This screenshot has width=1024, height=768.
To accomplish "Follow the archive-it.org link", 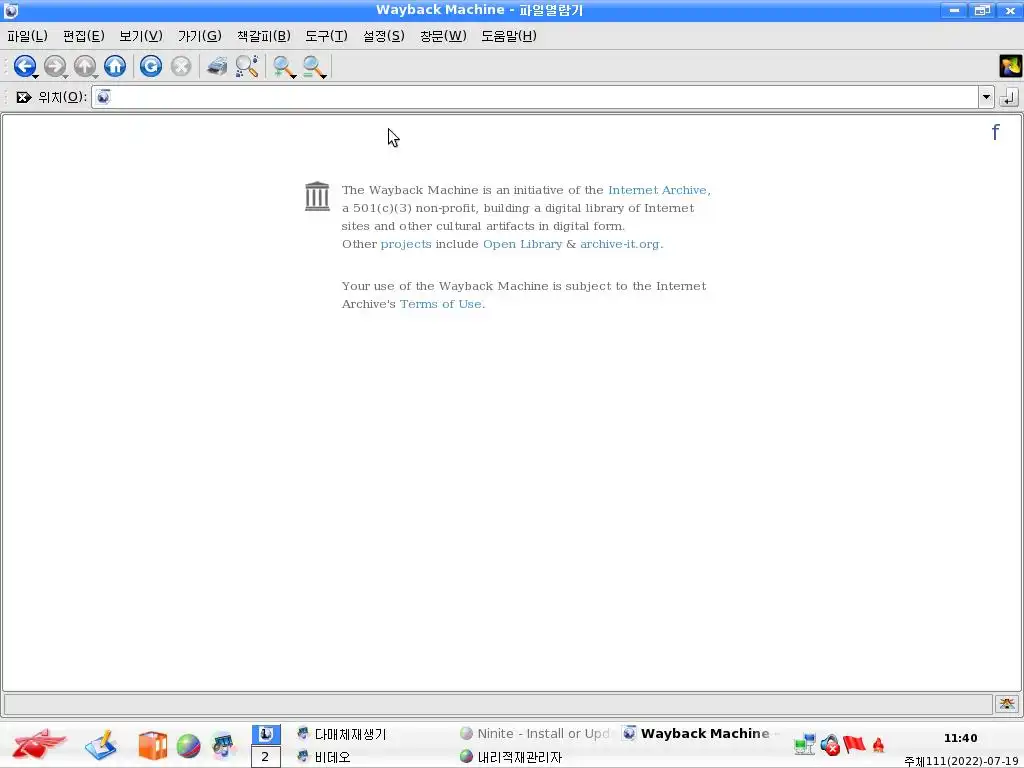I will (620, 244).
